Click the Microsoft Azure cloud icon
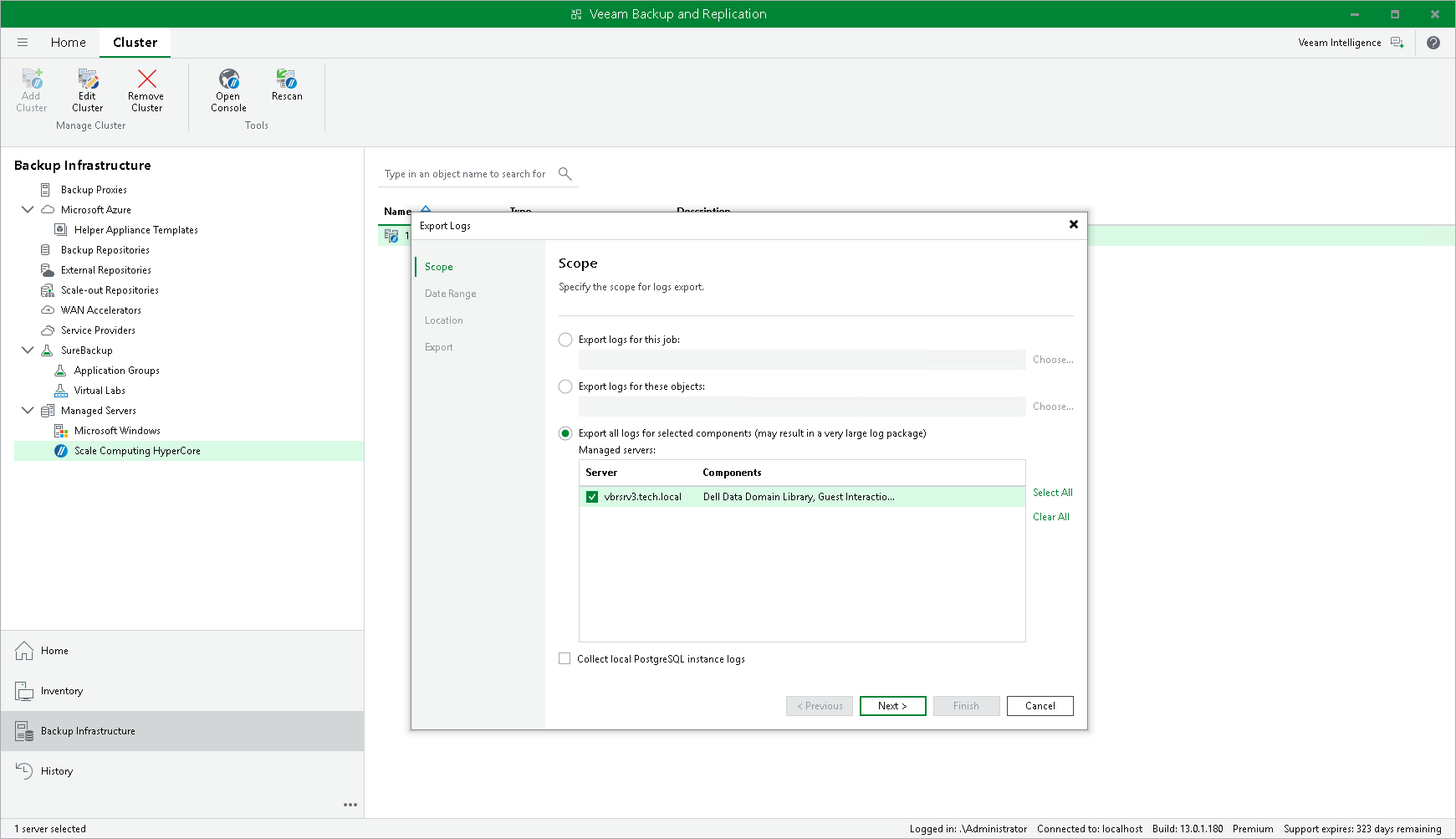Screen dimensions: 1456x839 48,210
